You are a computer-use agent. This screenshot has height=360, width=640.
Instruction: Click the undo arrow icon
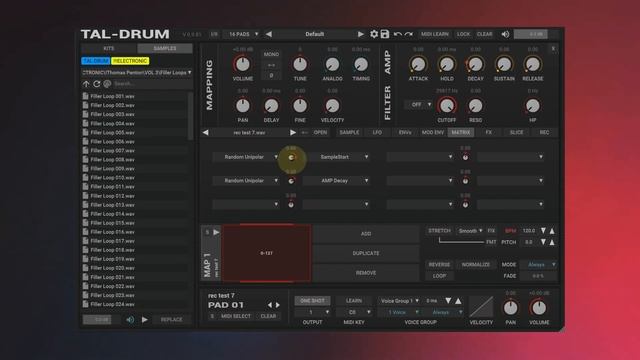click(x=398, y=34)
